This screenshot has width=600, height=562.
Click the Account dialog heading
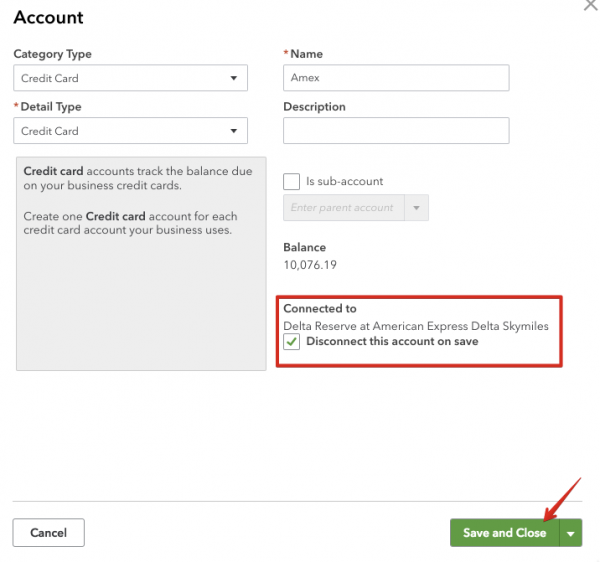48,18
